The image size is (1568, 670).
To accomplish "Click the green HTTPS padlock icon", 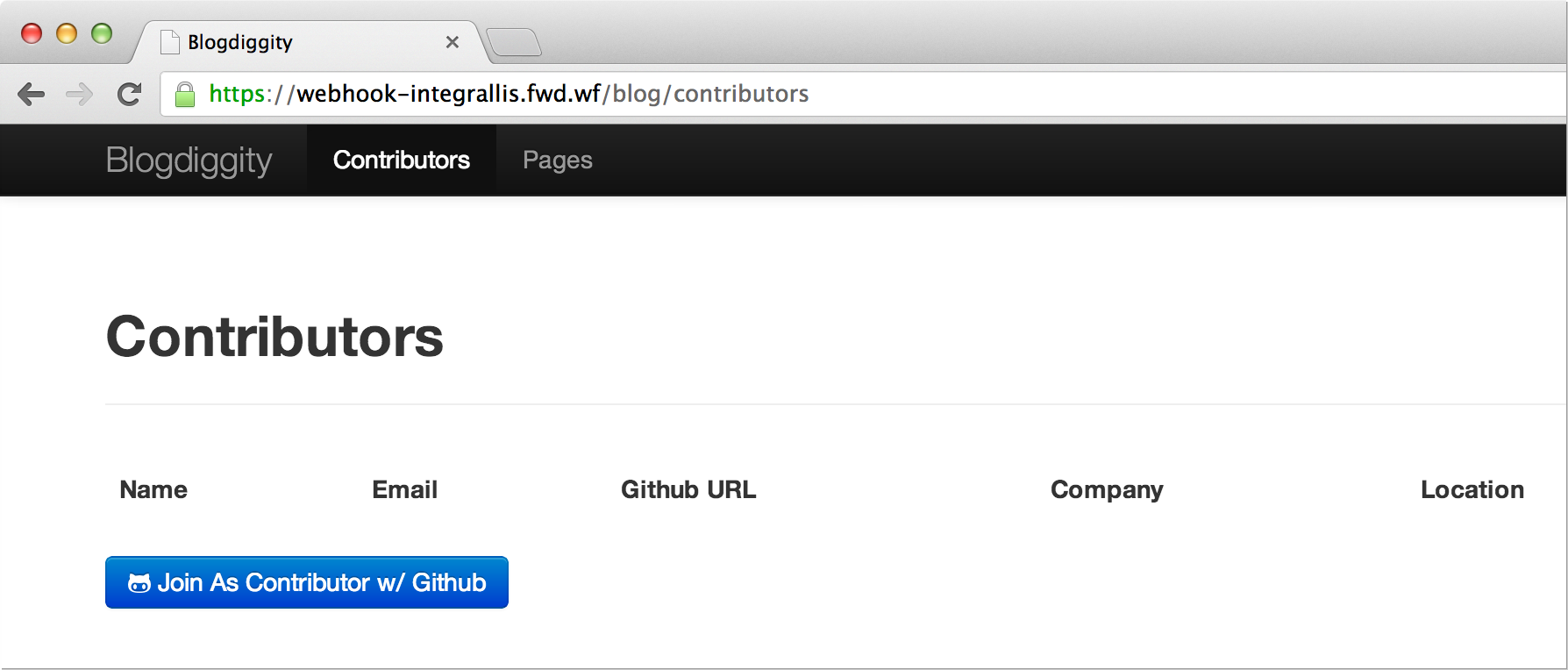I will pyautogui.click(x=186, y=93).
